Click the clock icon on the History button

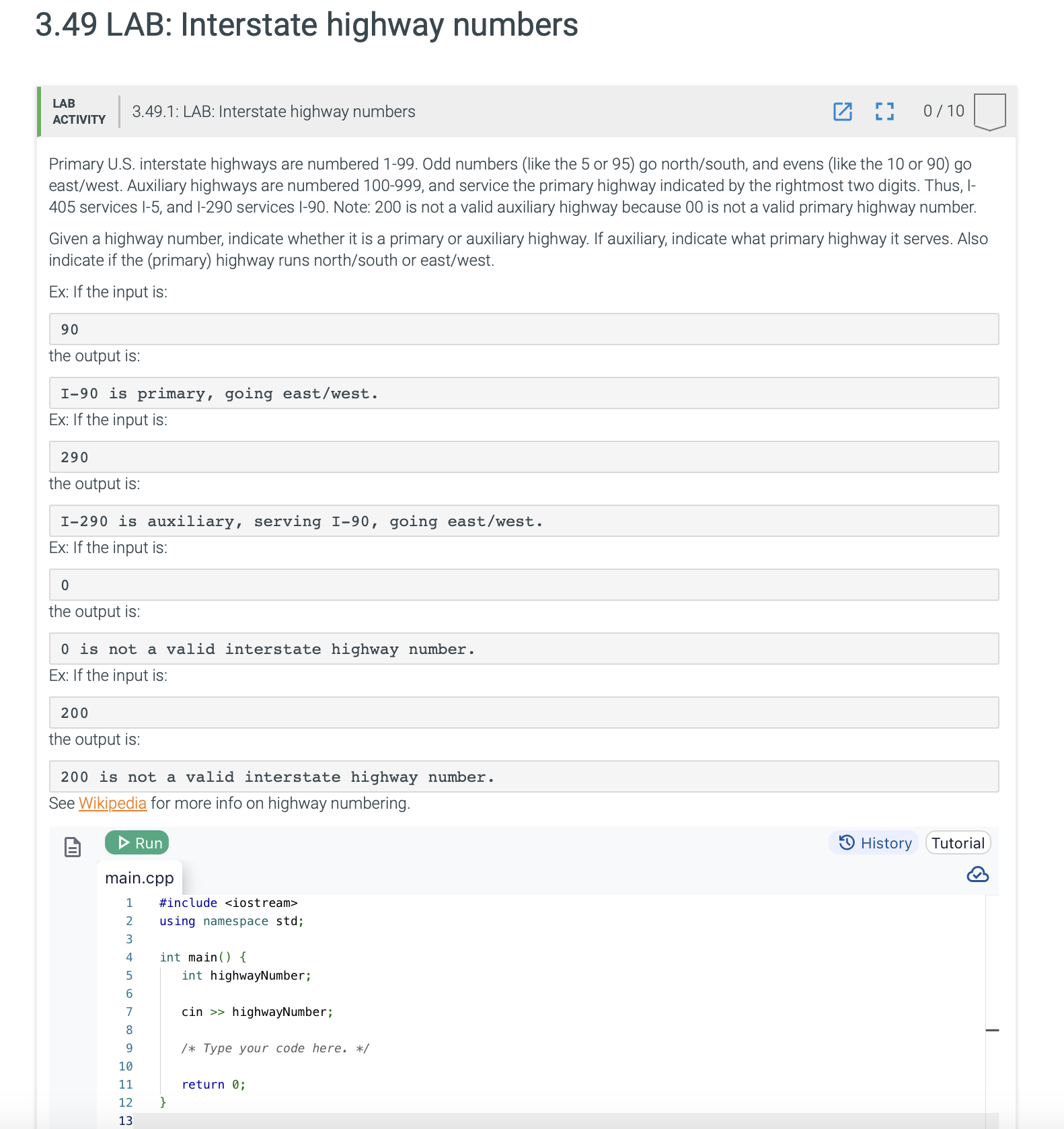[x=847, y=842]
